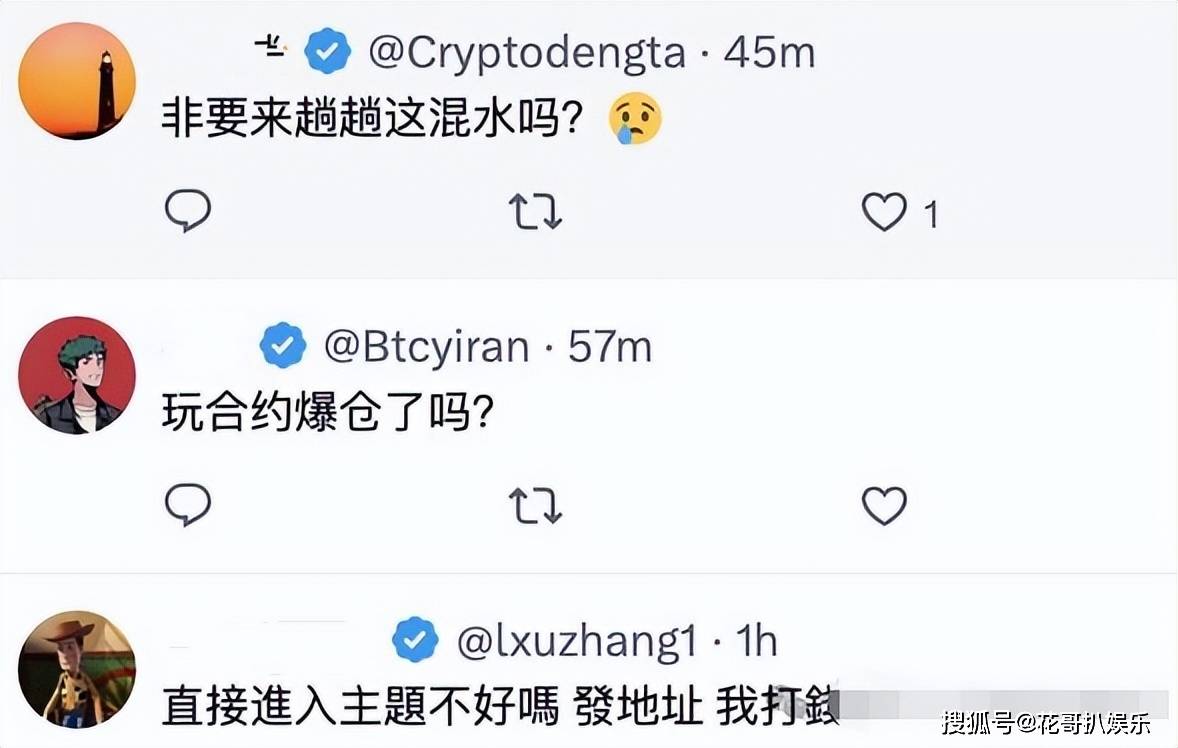This screenshot has height=748, width=1178.
Task: Click the retweet icon under @Btcyiran's comment
Action: pos(536,506)
